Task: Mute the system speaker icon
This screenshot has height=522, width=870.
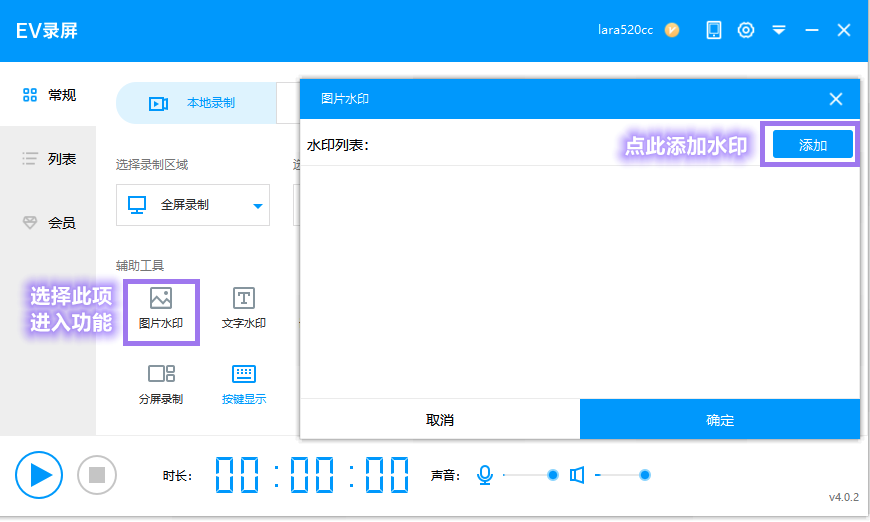Action: coord(577,475)
